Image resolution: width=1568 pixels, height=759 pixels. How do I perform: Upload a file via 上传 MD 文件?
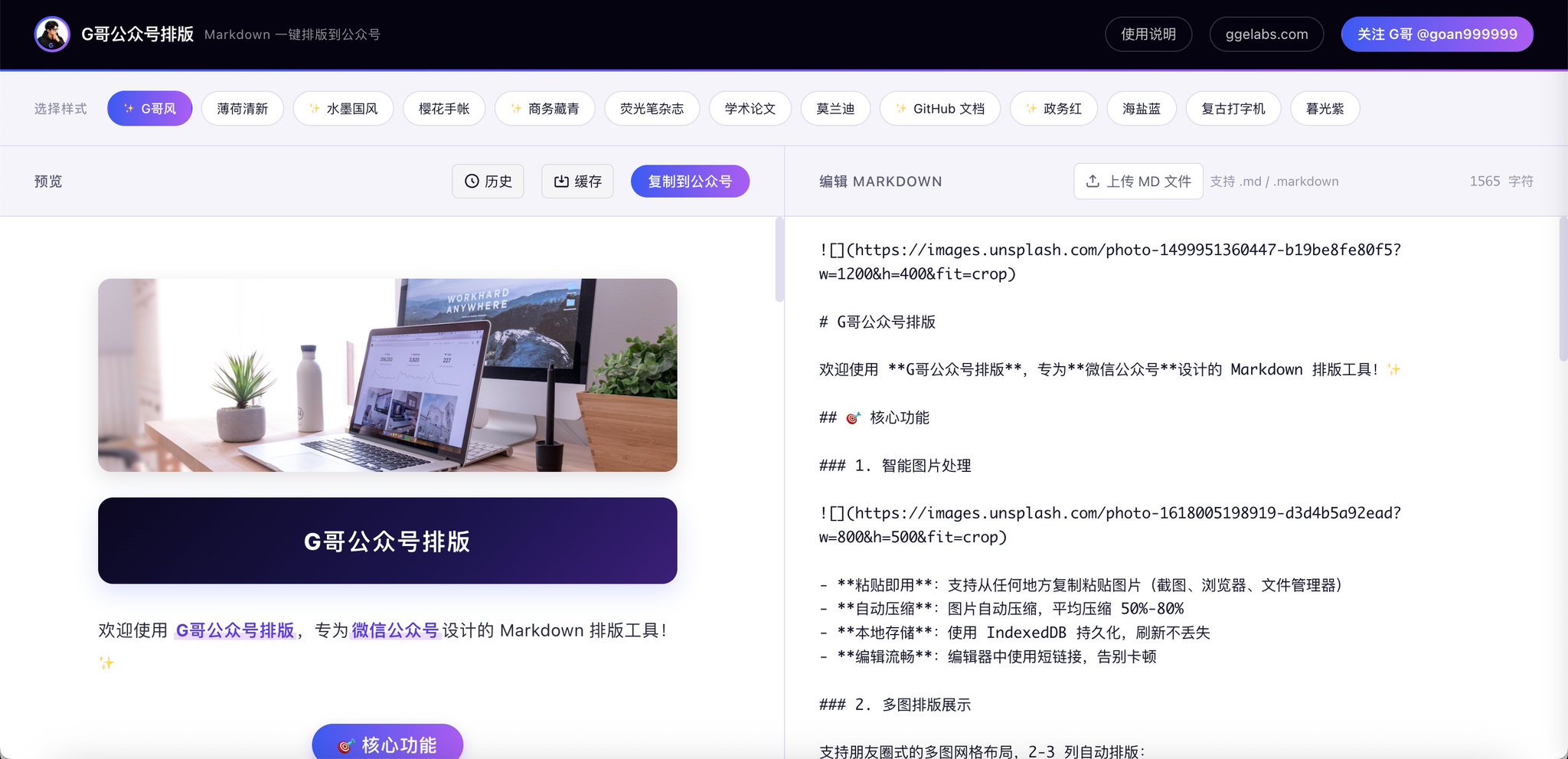point(1138,182)
